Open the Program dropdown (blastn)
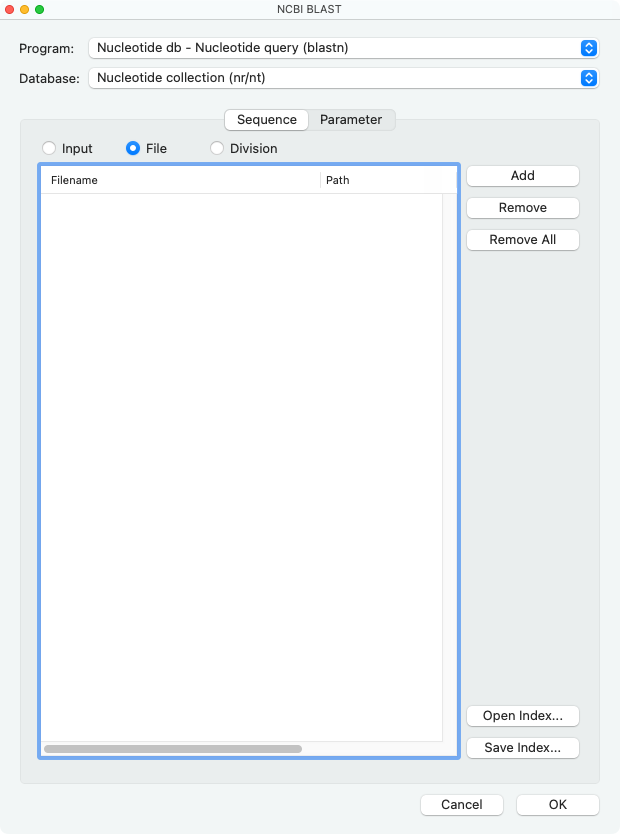This screenshot has width=620, height=834. 343,48
